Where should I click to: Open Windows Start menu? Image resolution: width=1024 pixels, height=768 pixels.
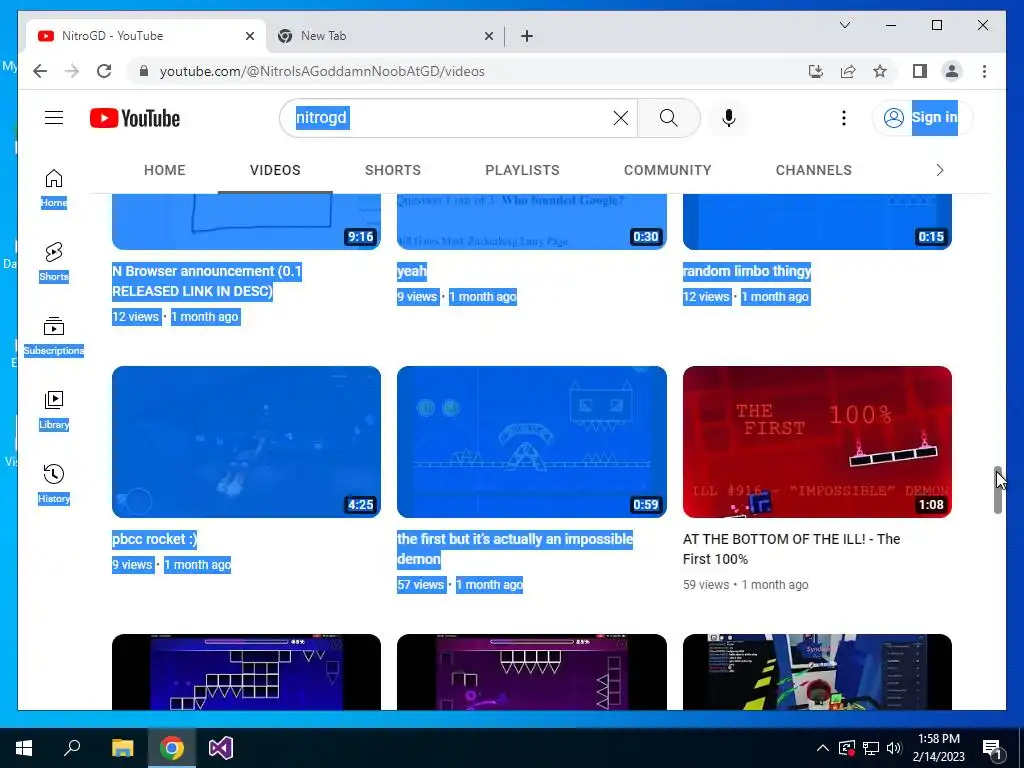coord(24,748)
